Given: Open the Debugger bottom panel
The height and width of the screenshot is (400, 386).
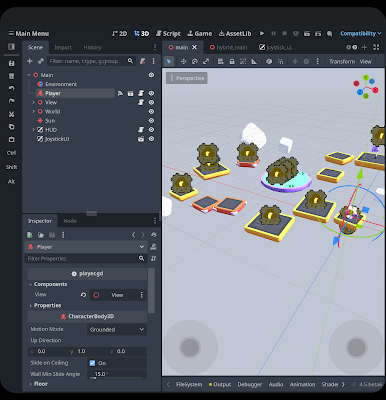Looking at the screenshot, I should 250,384.
